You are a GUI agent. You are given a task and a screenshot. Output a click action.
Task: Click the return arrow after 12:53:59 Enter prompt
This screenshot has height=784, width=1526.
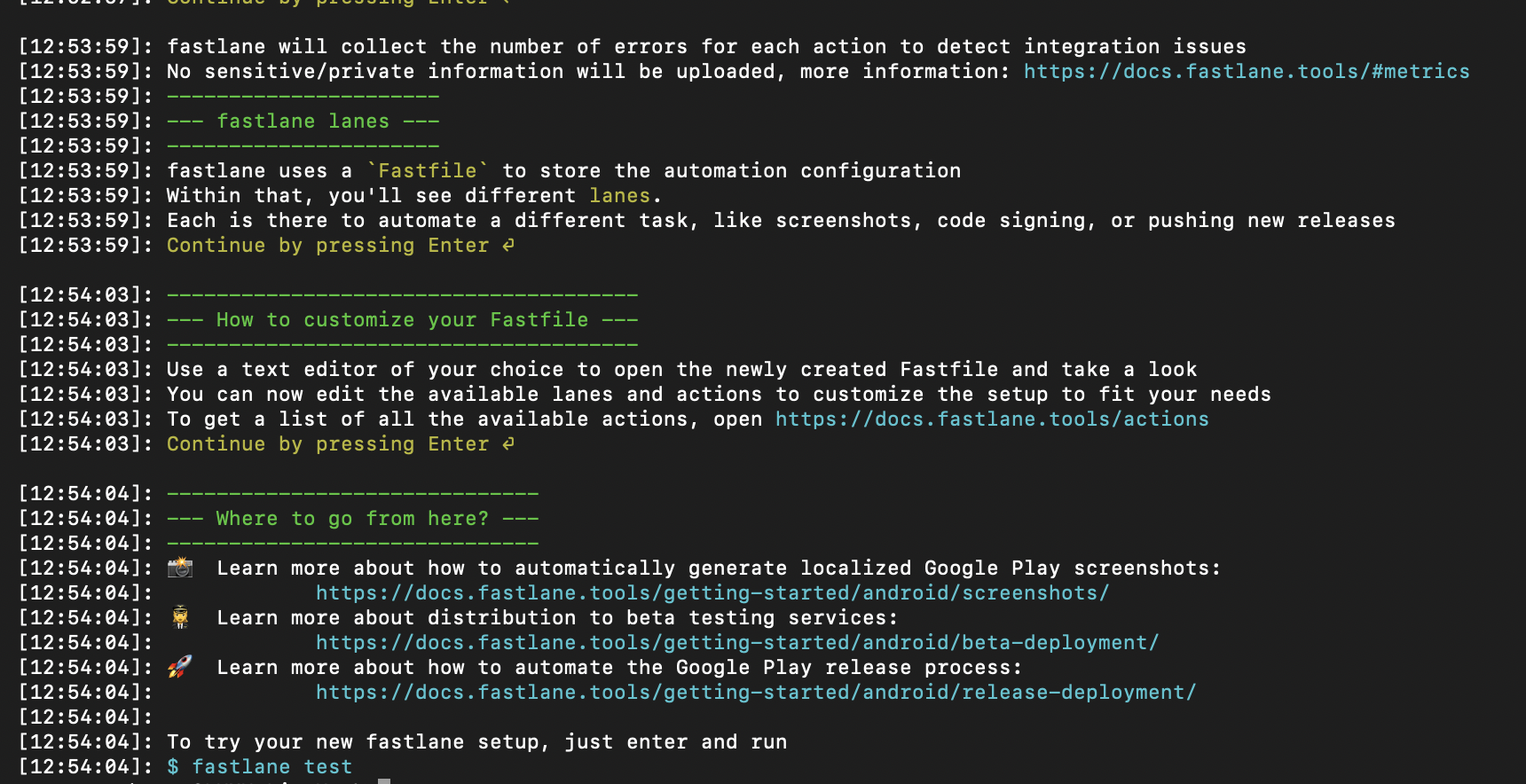click(x=508, y=245)
